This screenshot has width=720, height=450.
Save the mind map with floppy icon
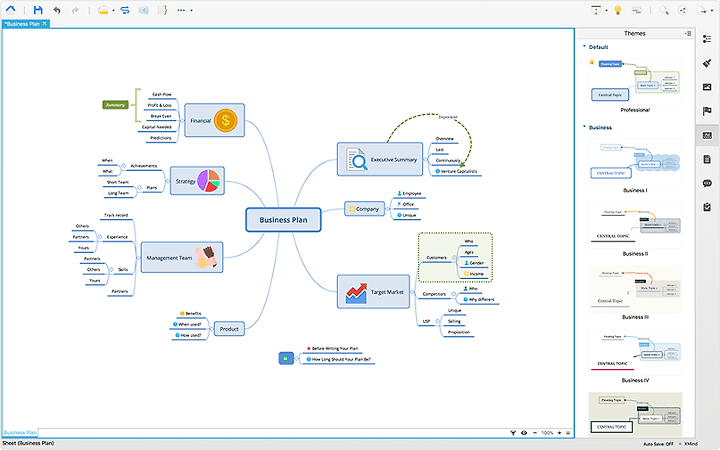point(38,10)
